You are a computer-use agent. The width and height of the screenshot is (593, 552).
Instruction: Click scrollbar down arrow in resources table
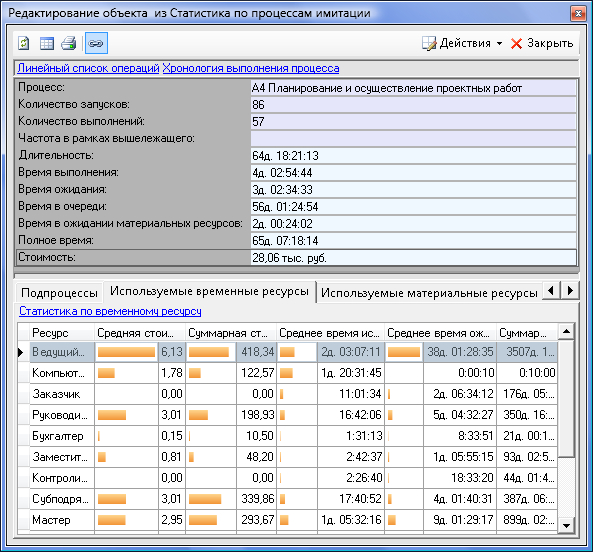click(x=566, y=525)
